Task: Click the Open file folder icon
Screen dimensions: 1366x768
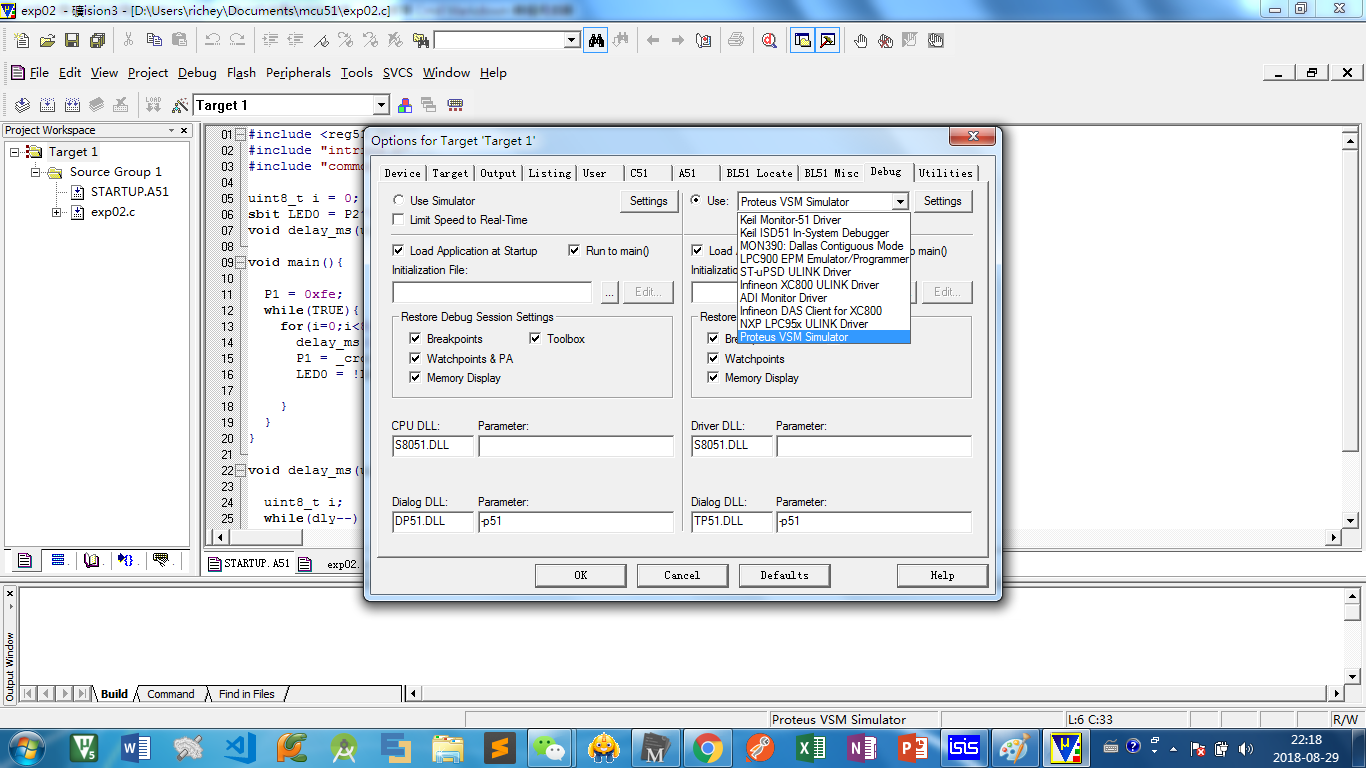Action: point(47,41)
